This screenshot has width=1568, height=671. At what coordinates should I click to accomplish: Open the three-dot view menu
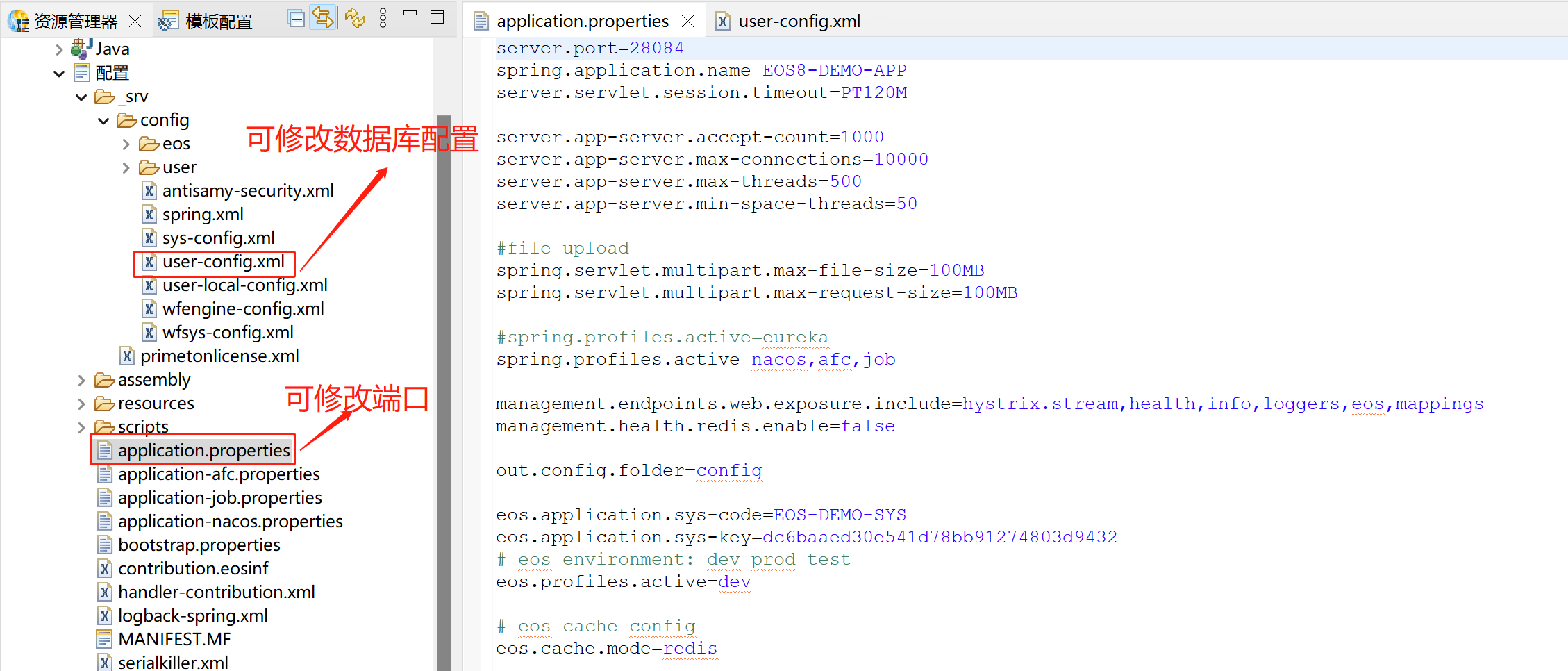(x=383, y=19)
